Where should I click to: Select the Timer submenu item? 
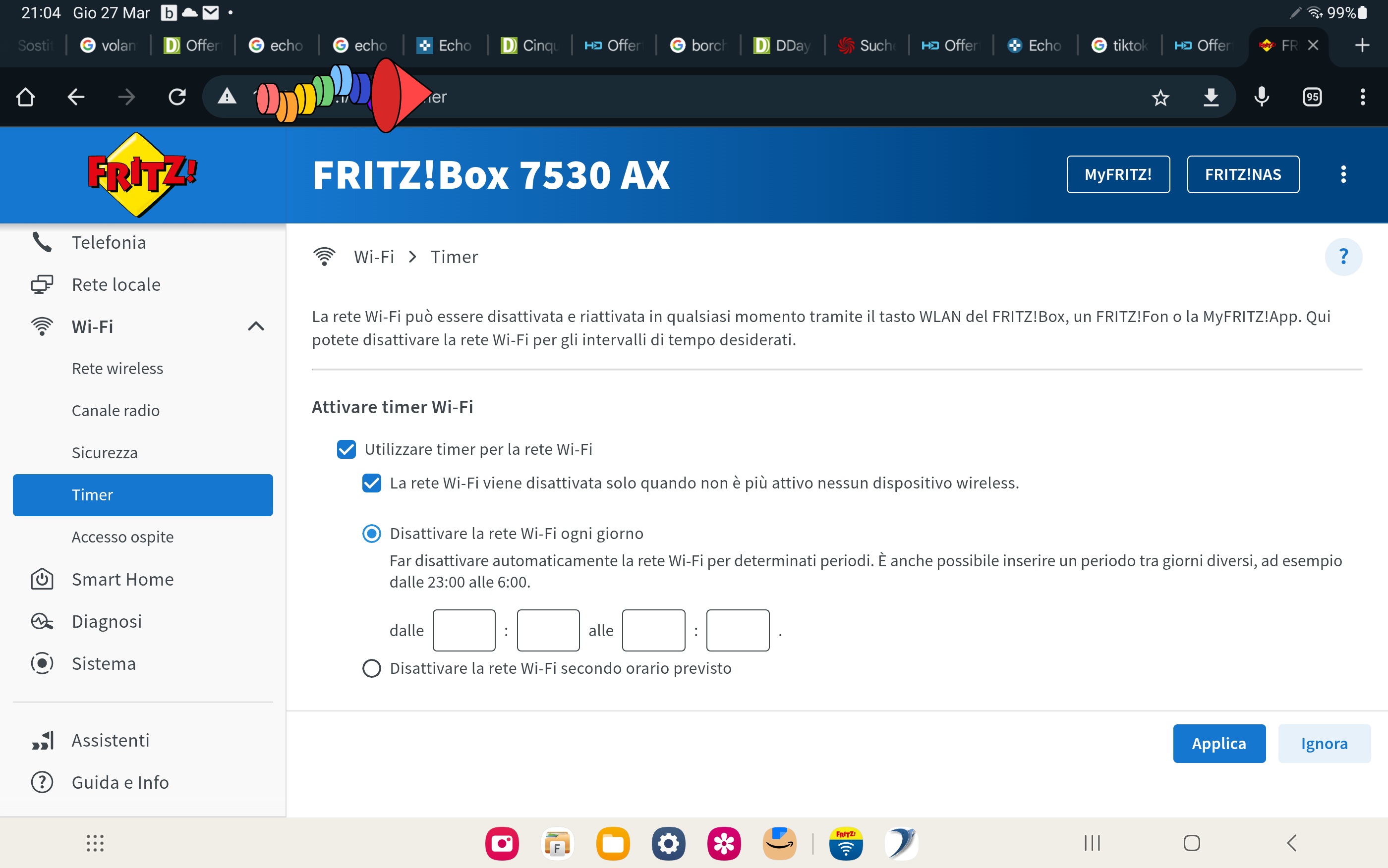click(x=142, y=494)
